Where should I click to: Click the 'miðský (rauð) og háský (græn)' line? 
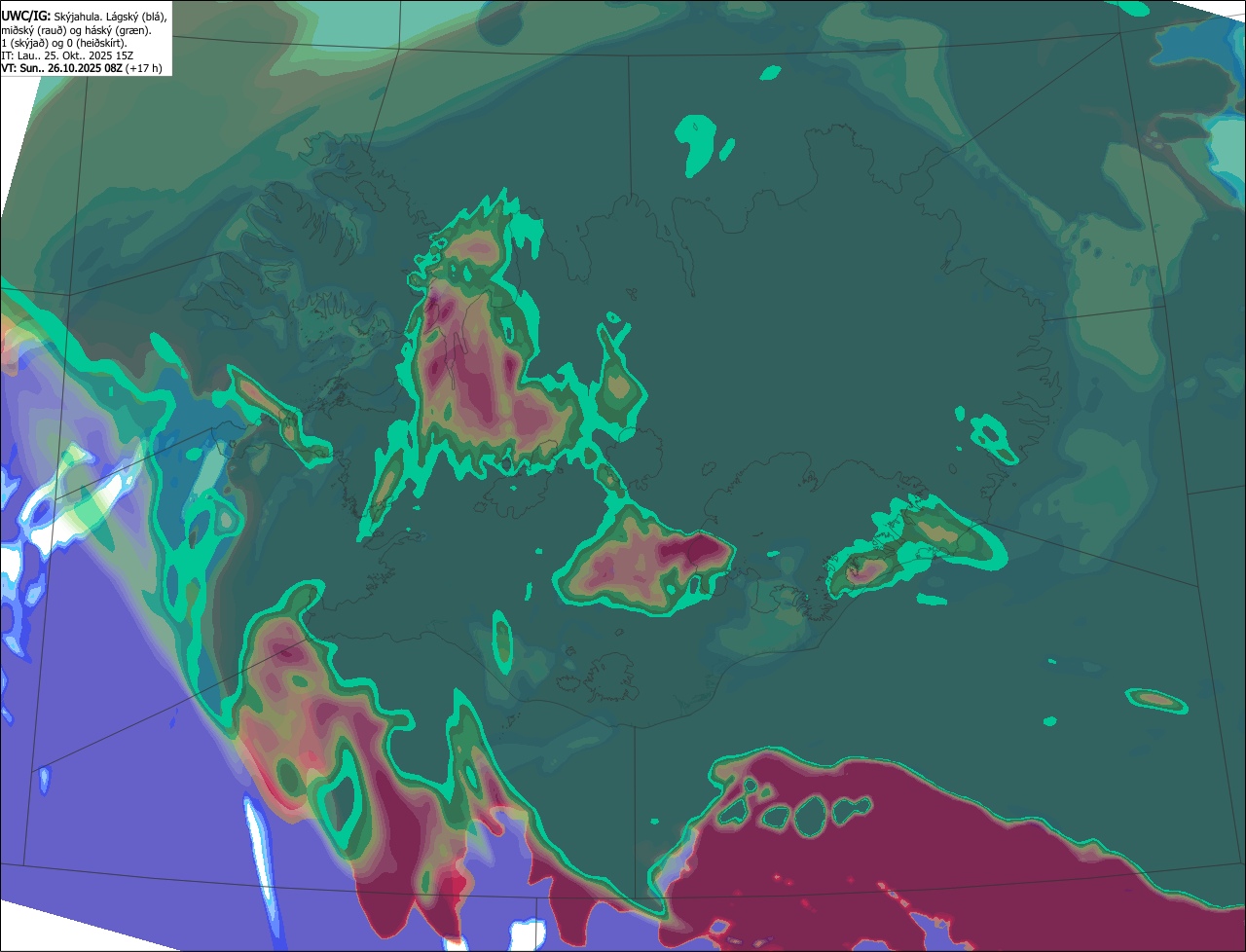click(75, 30)
